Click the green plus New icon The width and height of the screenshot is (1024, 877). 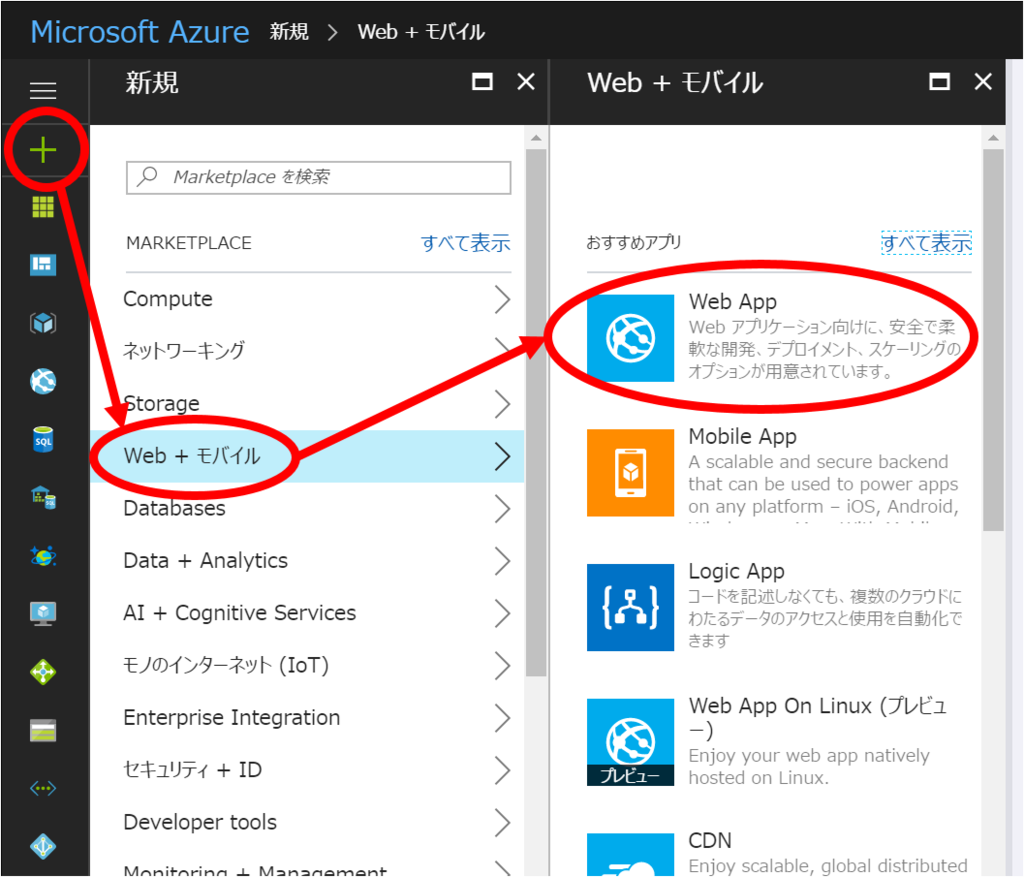43,150
